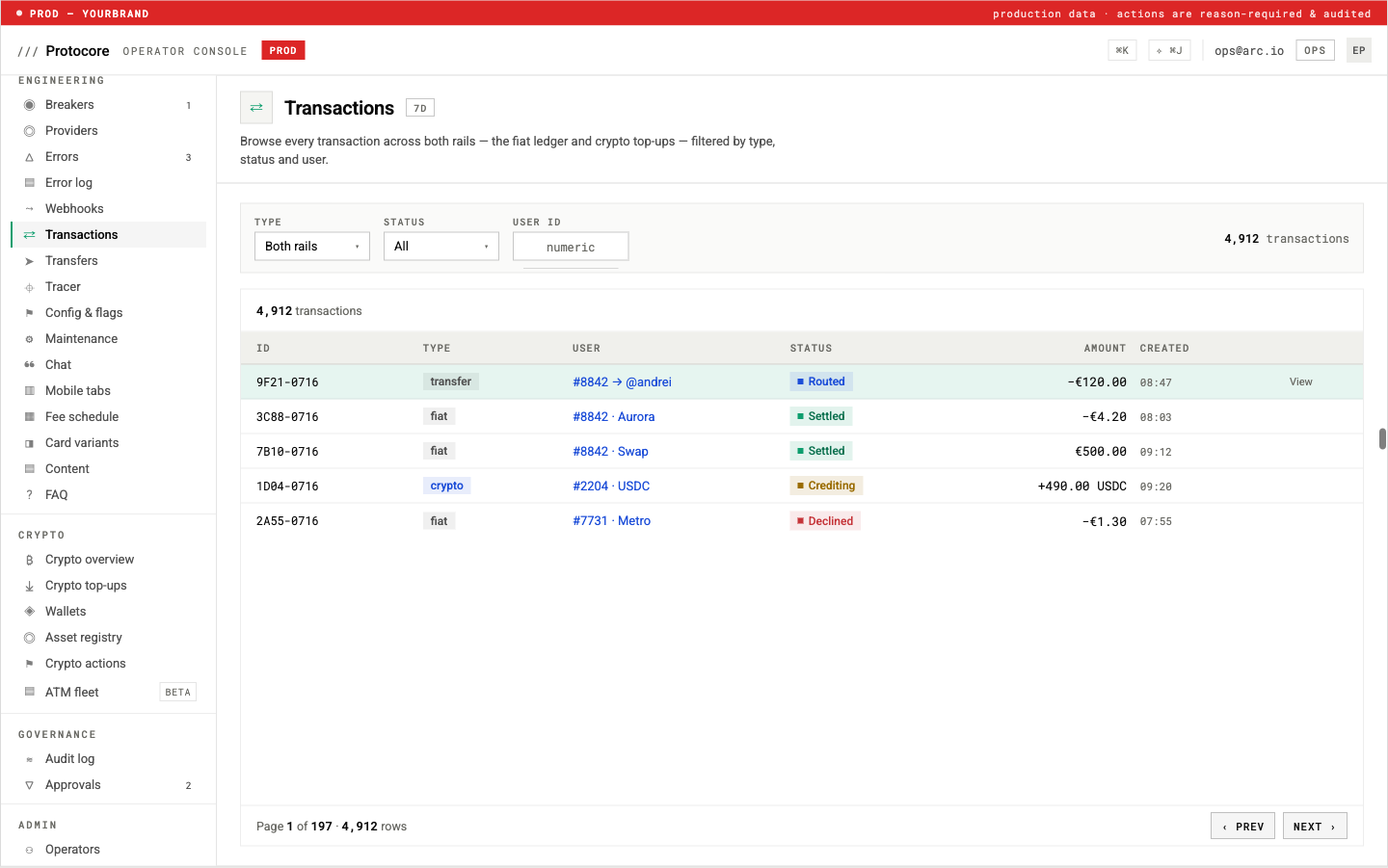The width and height of the screenshot is (1388, 868).
Task: Click the Declined status badge
Action: (x=825, y=521)
